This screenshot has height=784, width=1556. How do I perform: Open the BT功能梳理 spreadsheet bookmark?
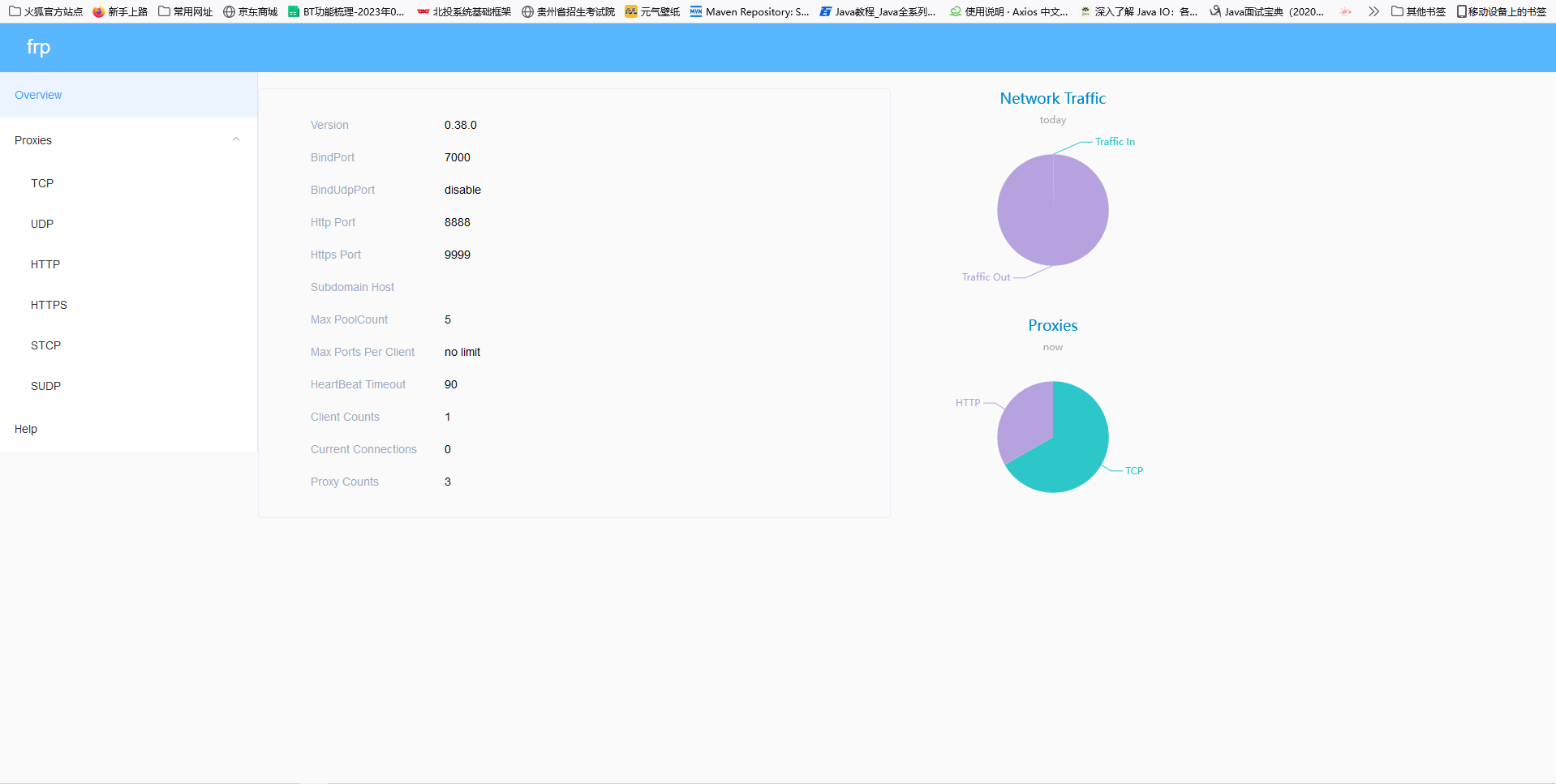click(x=346, y=11)
